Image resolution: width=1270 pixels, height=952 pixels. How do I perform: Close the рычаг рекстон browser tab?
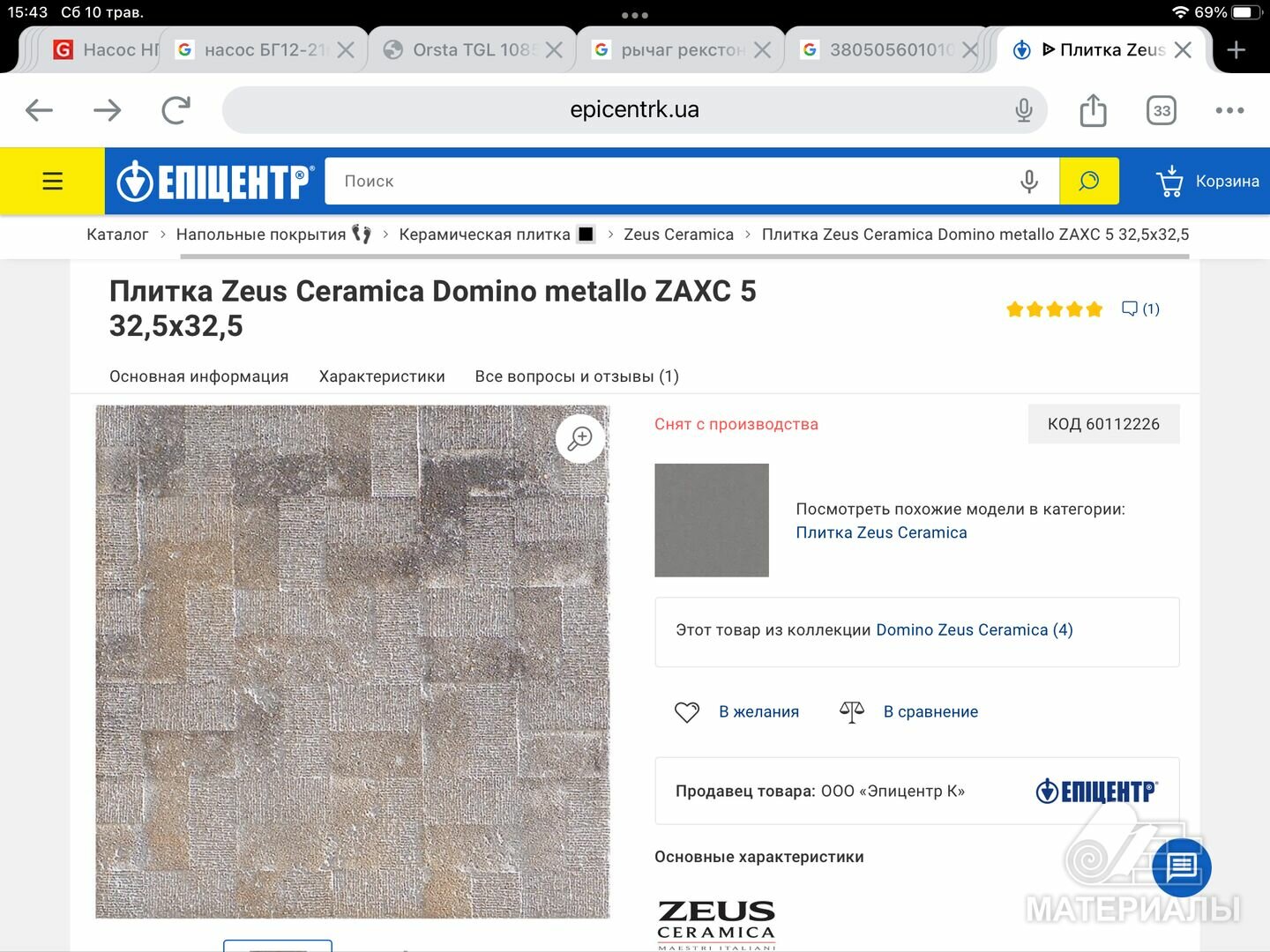pos(763,50)
